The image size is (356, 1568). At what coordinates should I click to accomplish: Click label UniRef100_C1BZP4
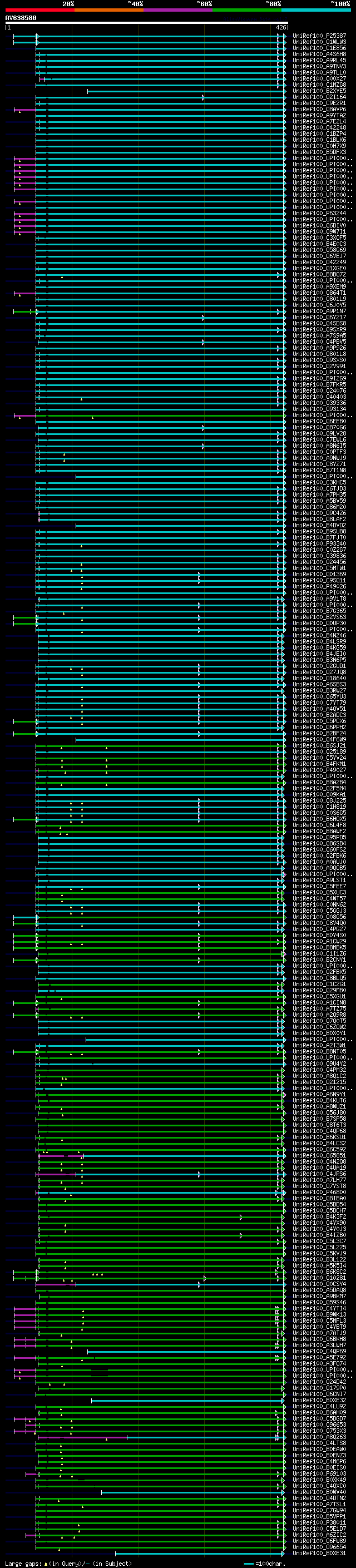pos(319,133)
